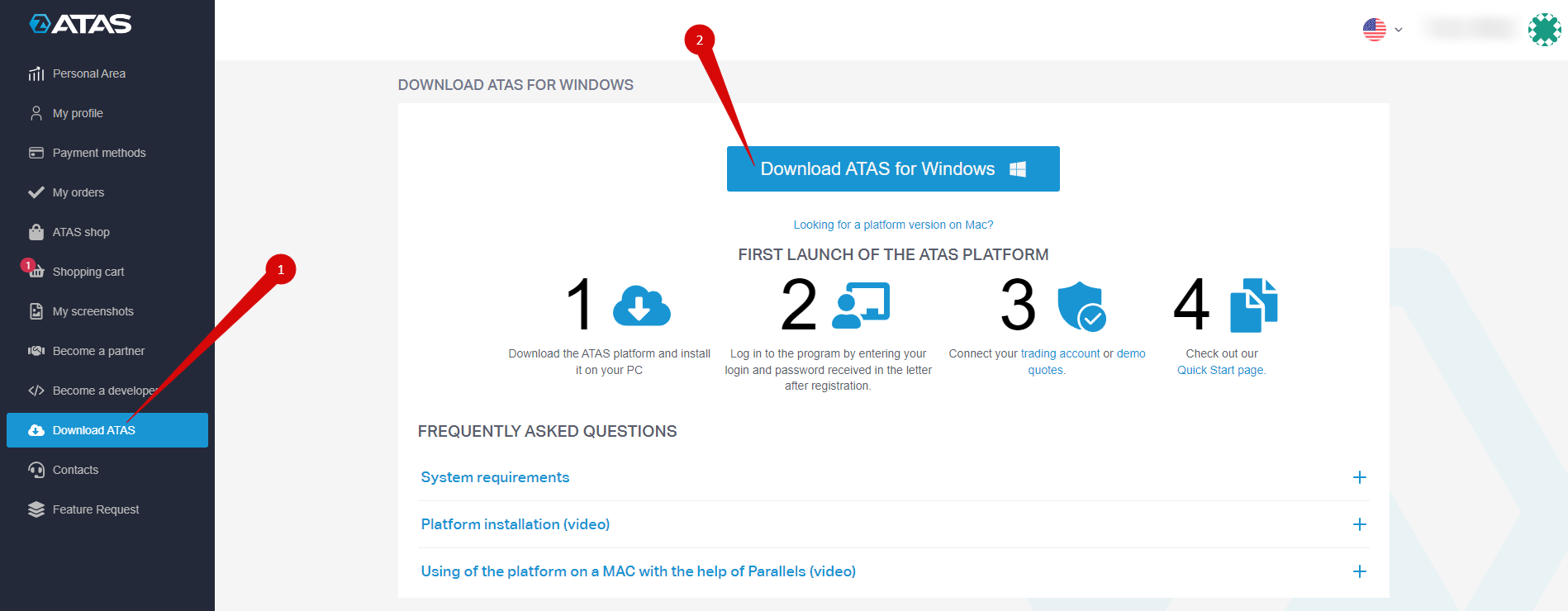Click Looking for a platform version on Mac link

click(893, 225)
